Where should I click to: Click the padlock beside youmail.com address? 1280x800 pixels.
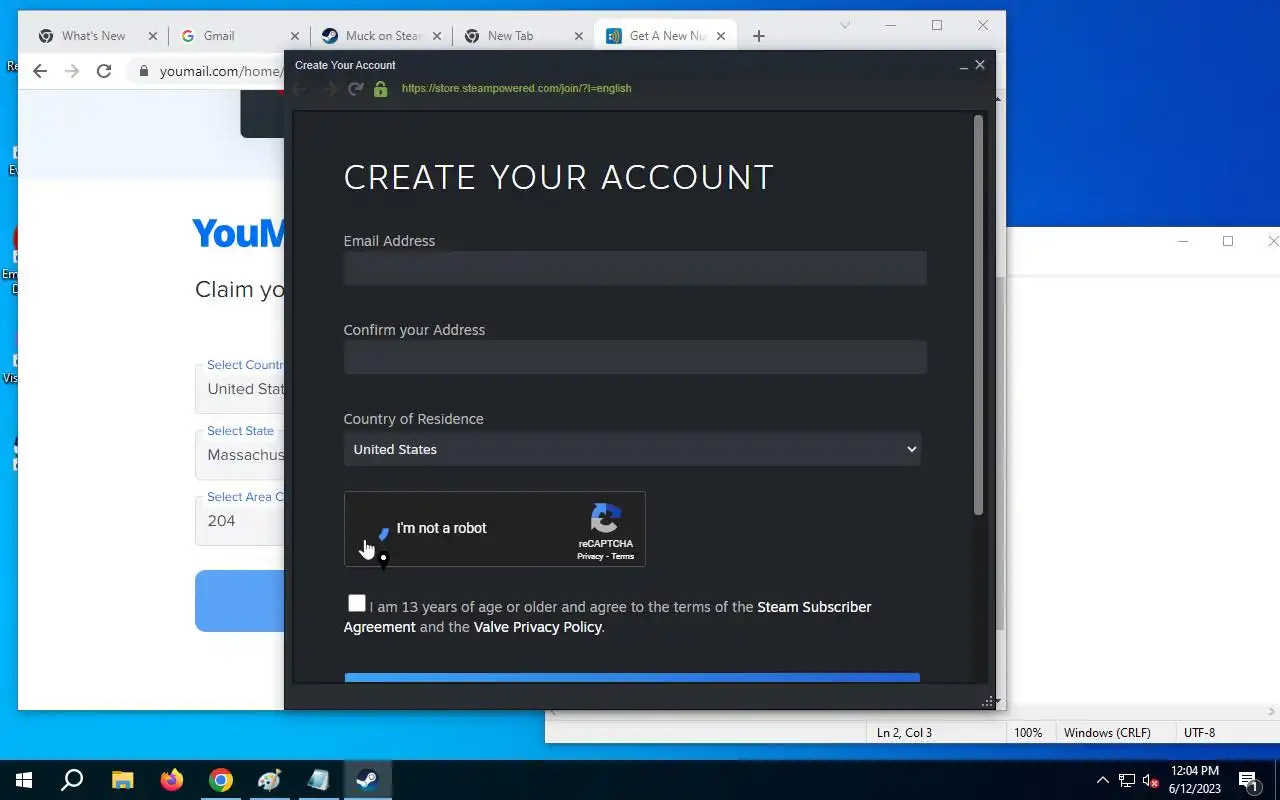(x=144, y=72)
